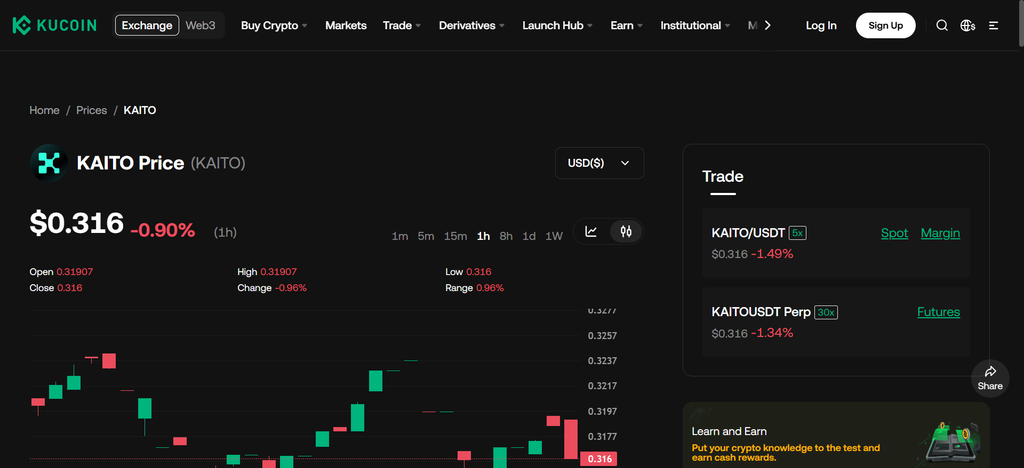Click the 30x leverage badge
Screen dimensions: 1024x468
tap(826, 313)
